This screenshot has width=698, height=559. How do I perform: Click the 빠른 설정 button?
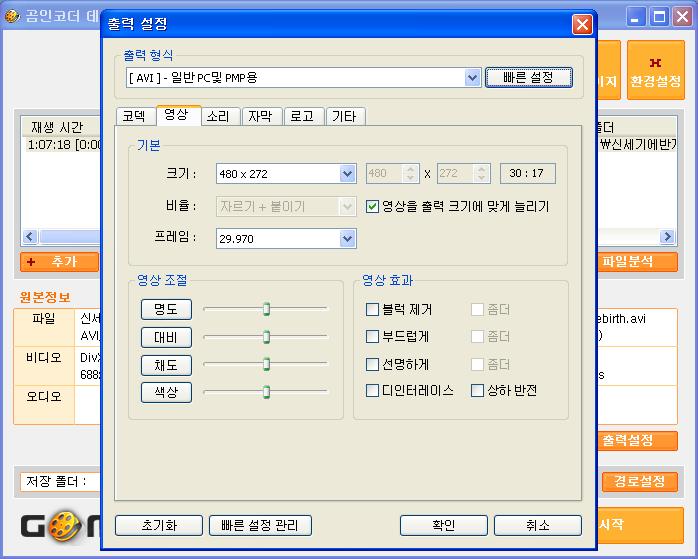528,78
